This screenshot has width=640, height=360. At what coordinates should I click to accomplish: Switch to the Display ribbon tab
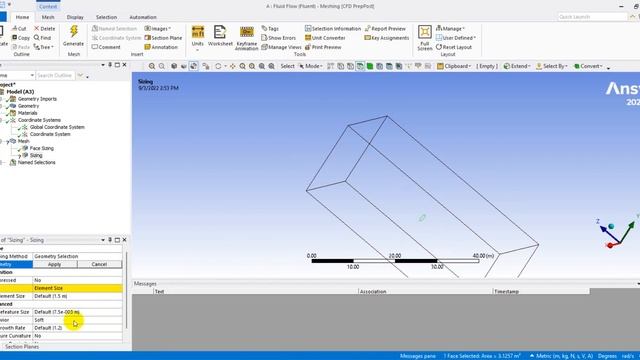coord(75,17)
